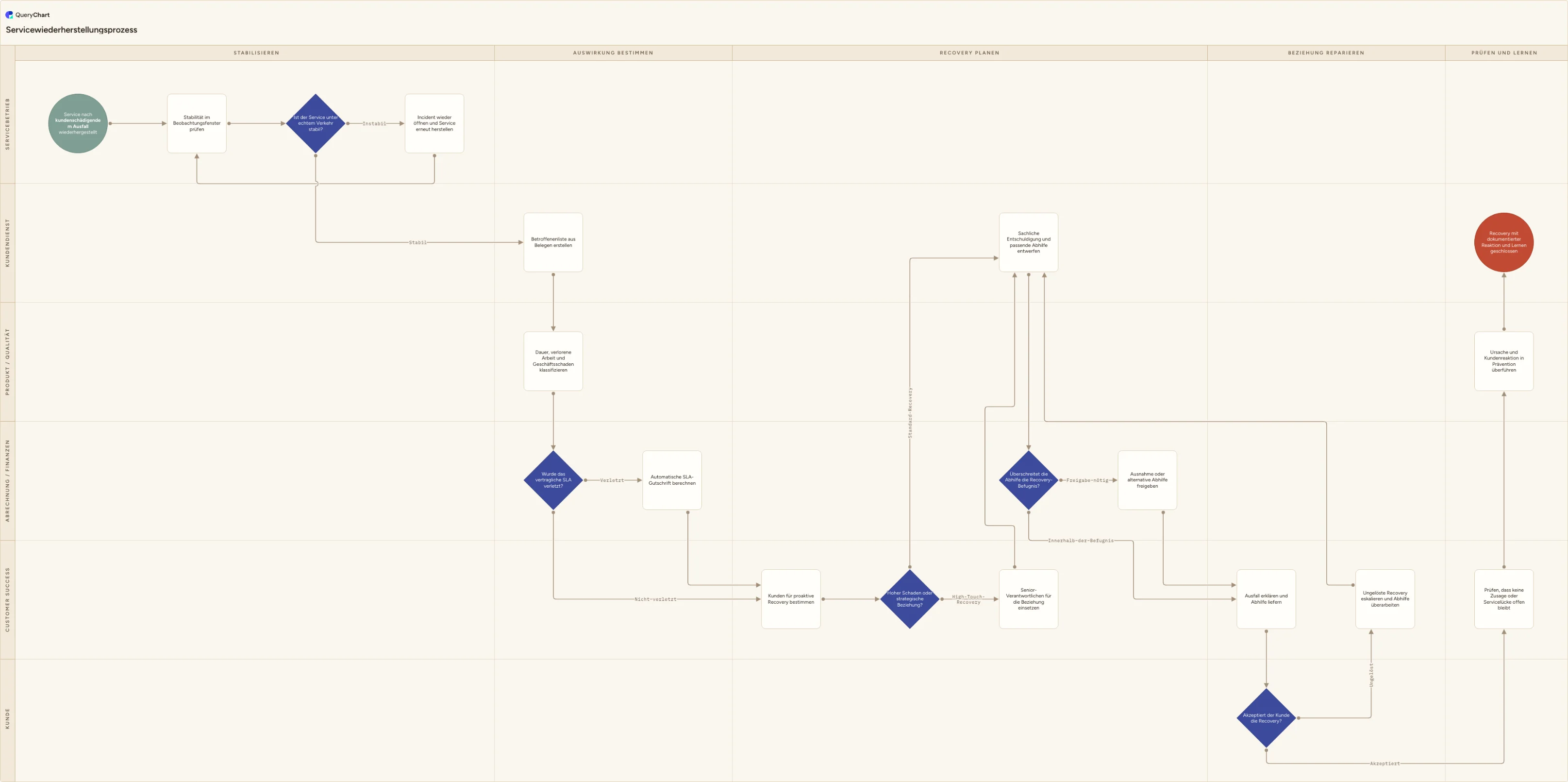The height and width of the screenshot is (782, 1568).
Task: Select the BEZIEHUNG REPARIEREN column header
Action: 1326,53
